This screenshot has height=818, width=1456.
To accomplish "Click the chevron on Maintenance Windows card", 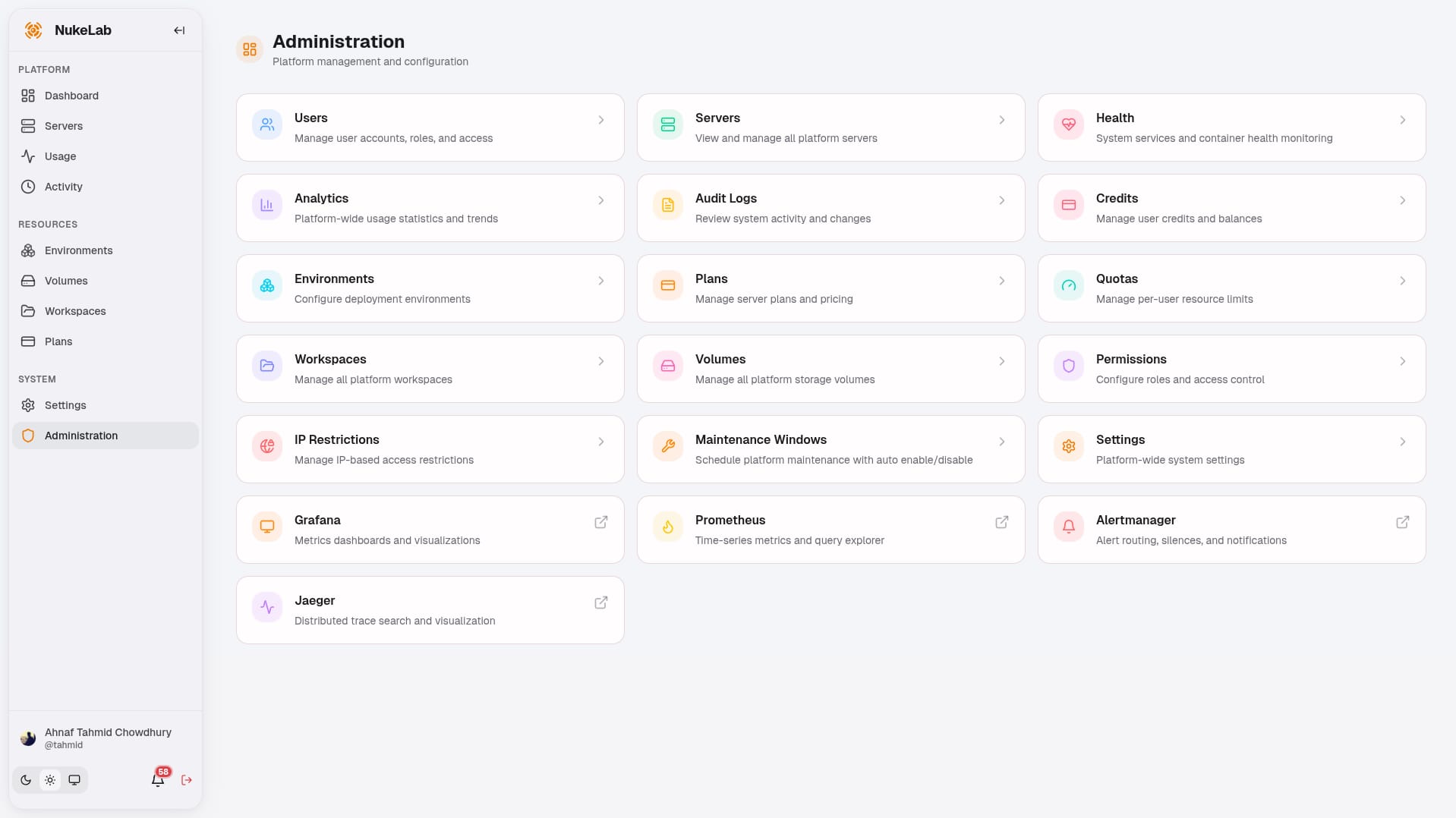I will tap(1002, 442).
